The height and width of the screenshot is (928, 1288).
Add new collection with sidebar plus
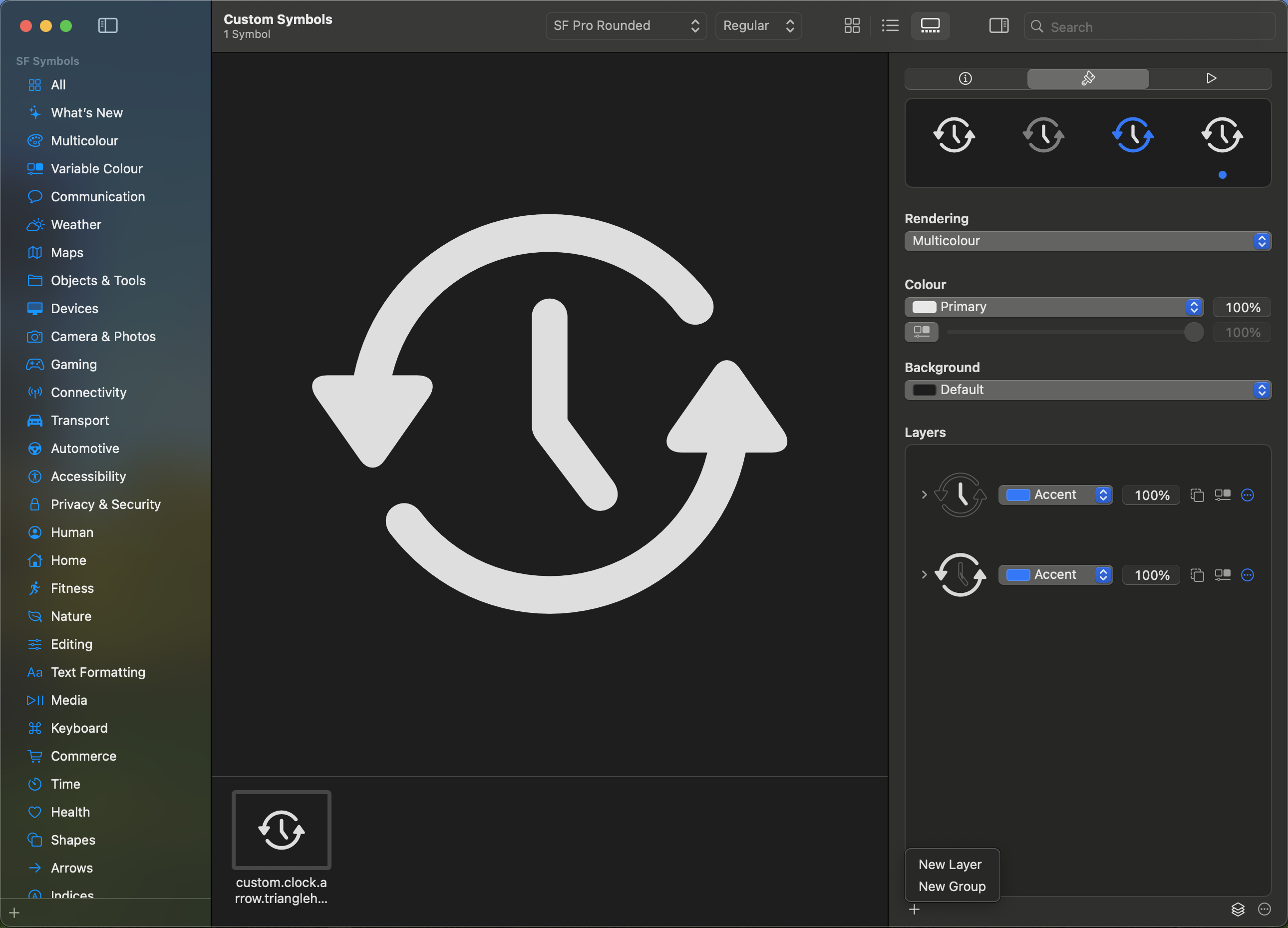pyautogui.click(x=15, y=913)
